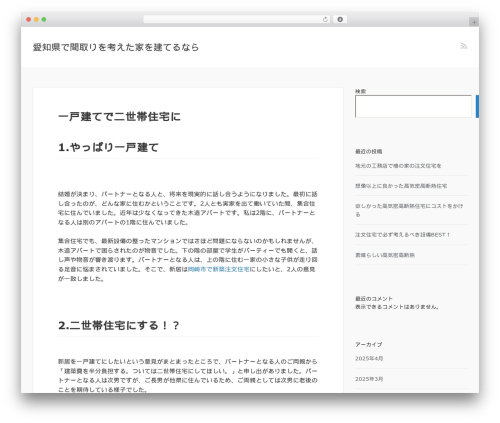
Task: Open post 素晴らしい高気密高断熱
Action: coord(385,255)
